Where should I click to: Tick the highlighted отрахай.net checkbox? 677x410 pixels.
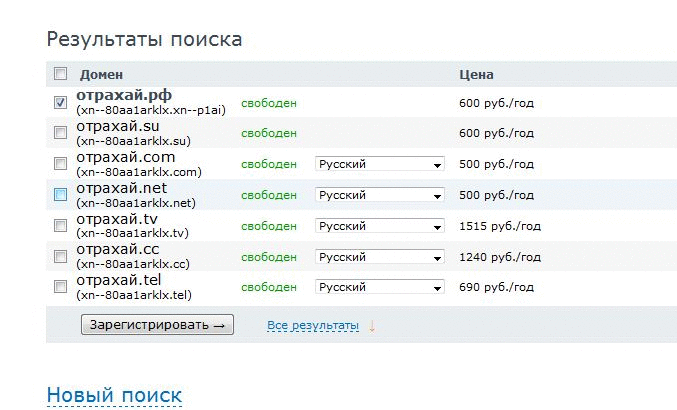pos(60,195)
